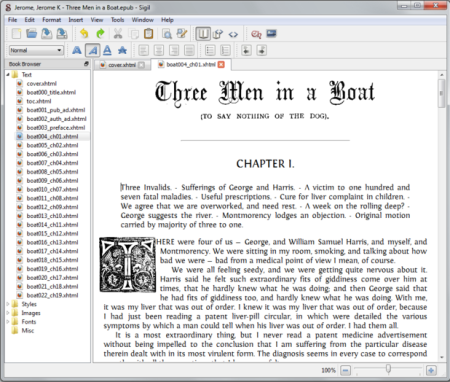Paste from the clipboard icon
Image resolution: width=450 pixels, height=382 pixels.
click(x=148, y=34)
